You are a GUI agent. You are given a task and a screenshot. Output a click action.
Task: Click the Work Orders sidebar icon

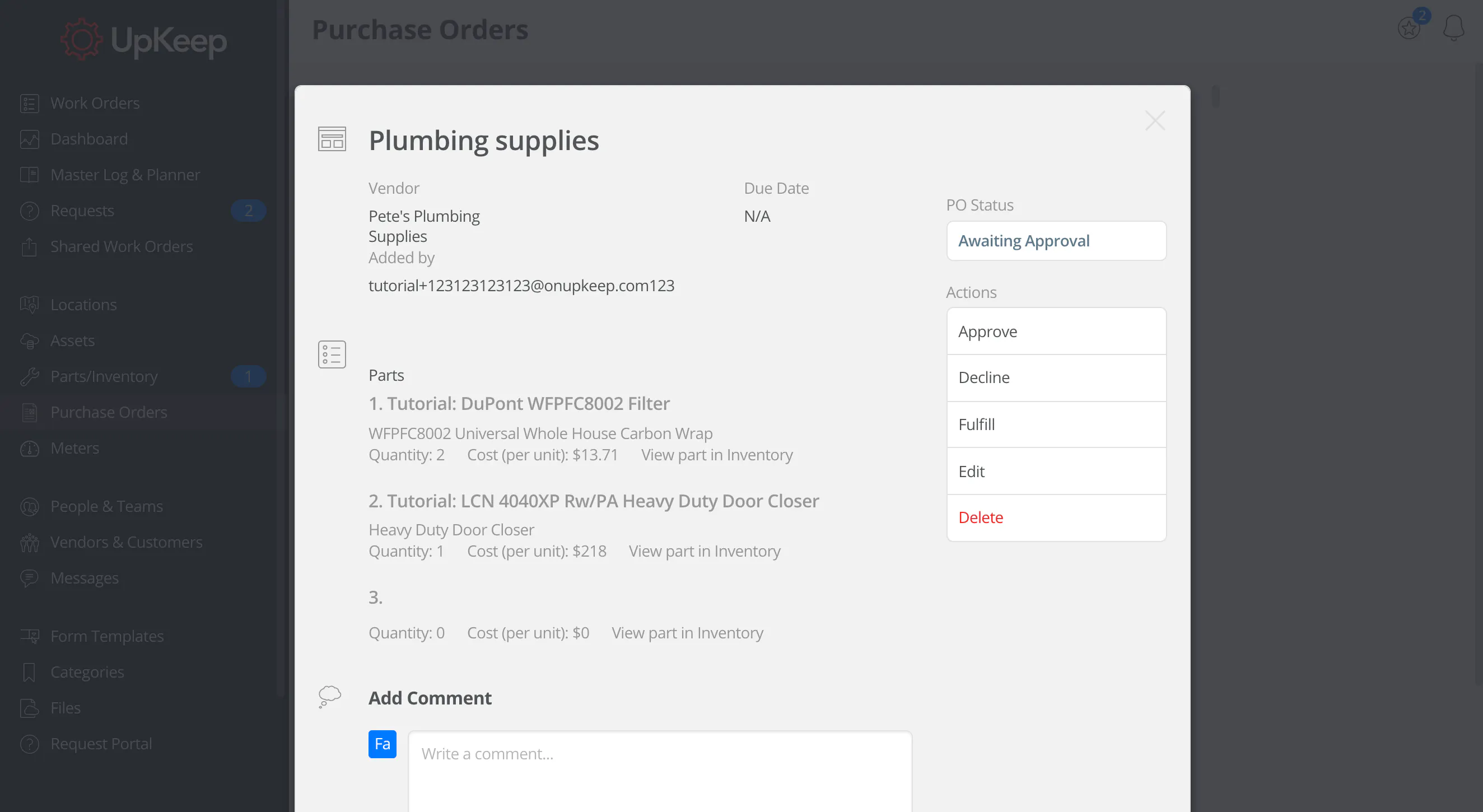[x=29, y=104]
